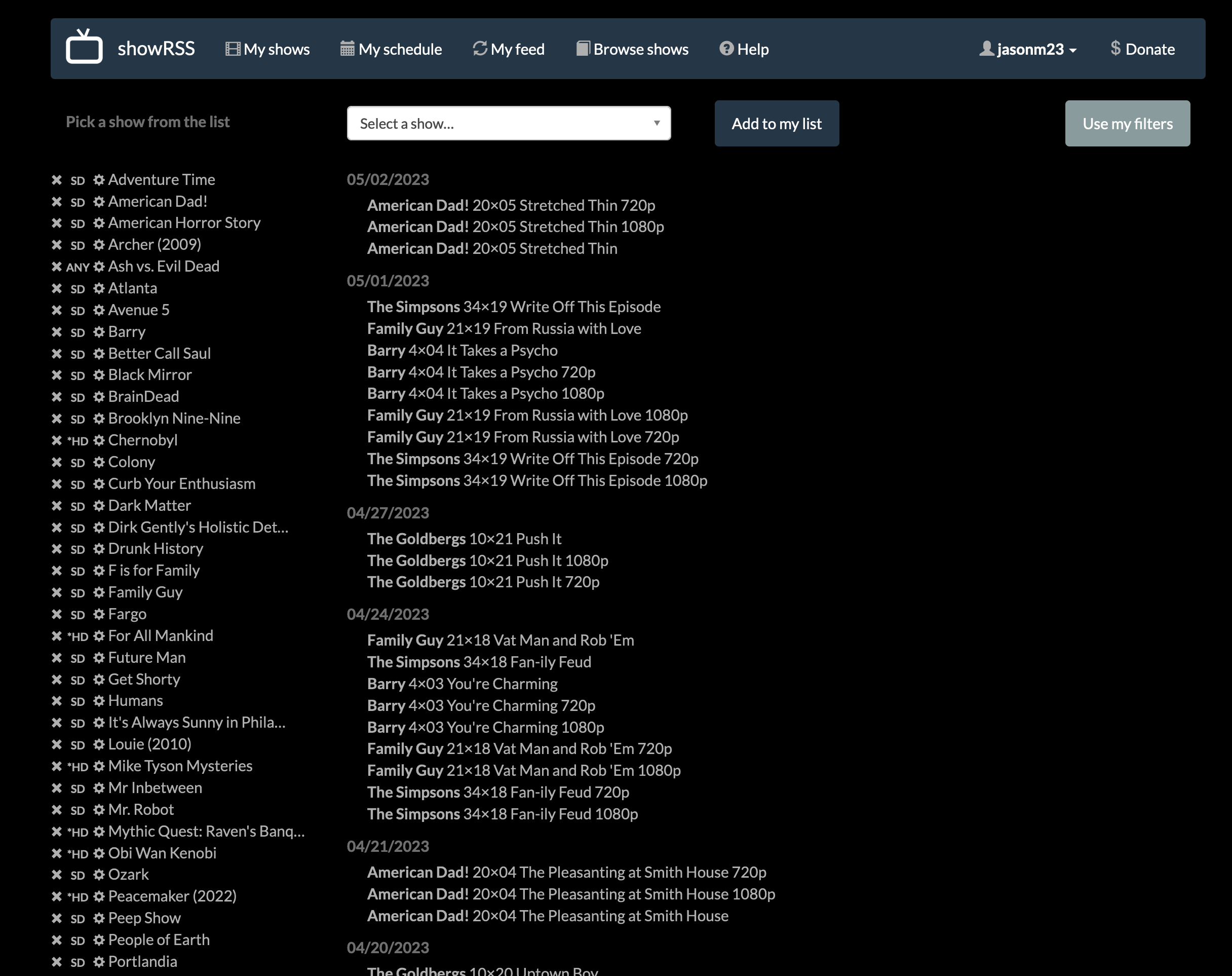Remove Better Call Saul with X icon
The image size is (1232, 976).
pyautogui.click(x=57, y=354)
